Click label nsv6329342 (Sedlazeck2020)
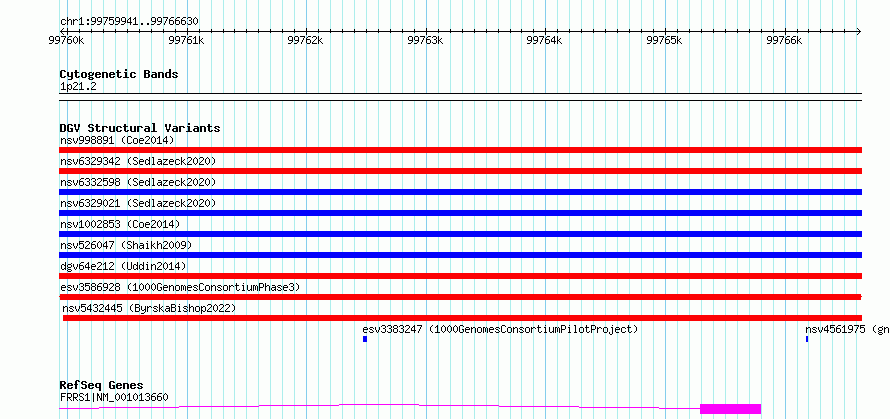 [x=138, y=161]
